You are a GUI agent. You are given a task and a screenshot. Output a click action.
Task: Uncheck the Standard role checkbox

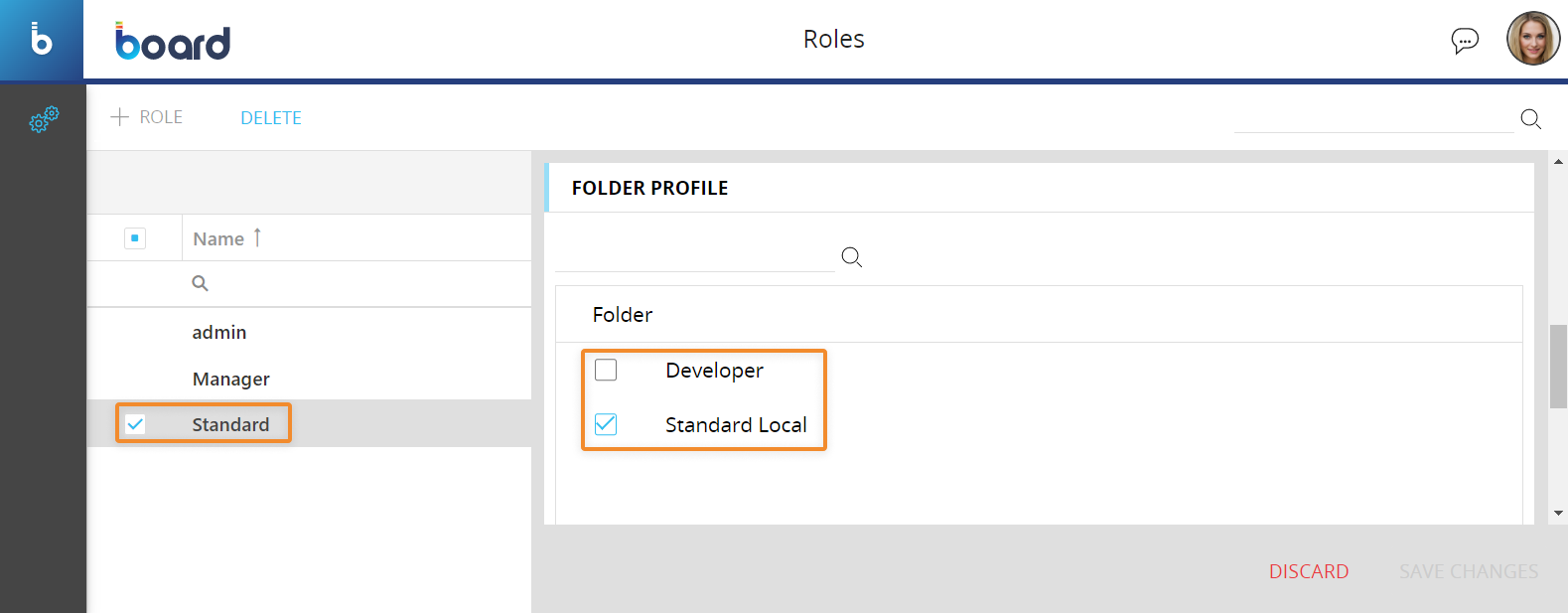pos(135,424)
